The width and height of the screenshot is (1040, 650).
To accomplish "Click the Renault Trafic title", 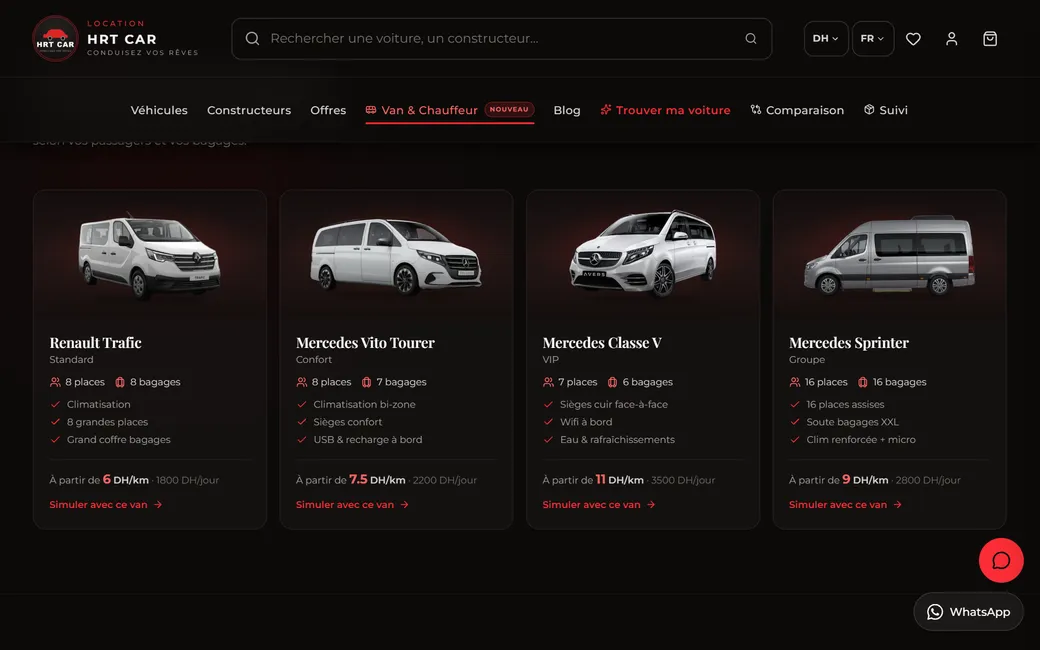I will click(x=96, y=343).
